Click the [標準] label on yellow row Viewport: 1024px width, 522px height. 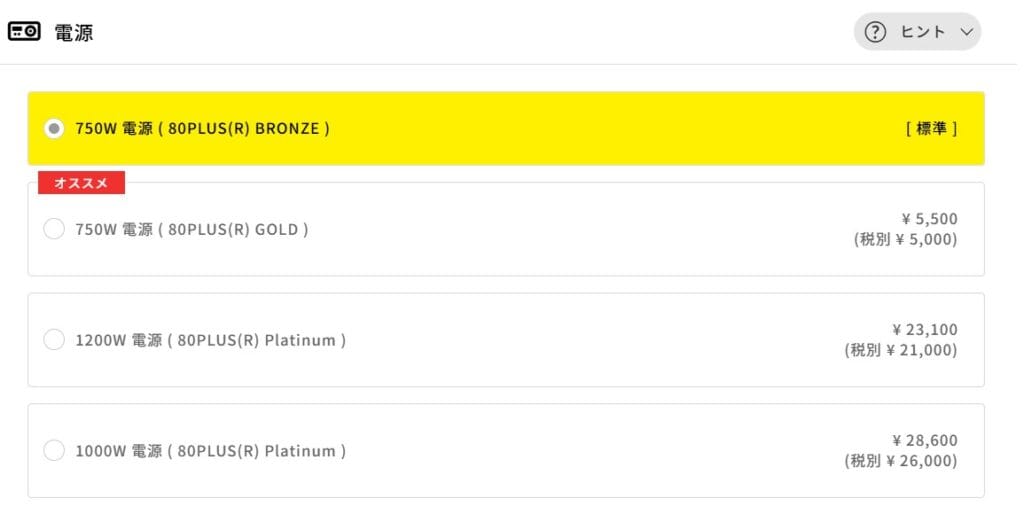931,129
